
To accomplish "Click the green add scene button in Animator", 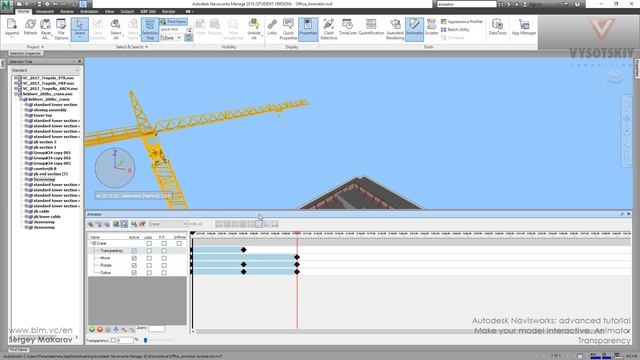I will click(x=92, y=329).
